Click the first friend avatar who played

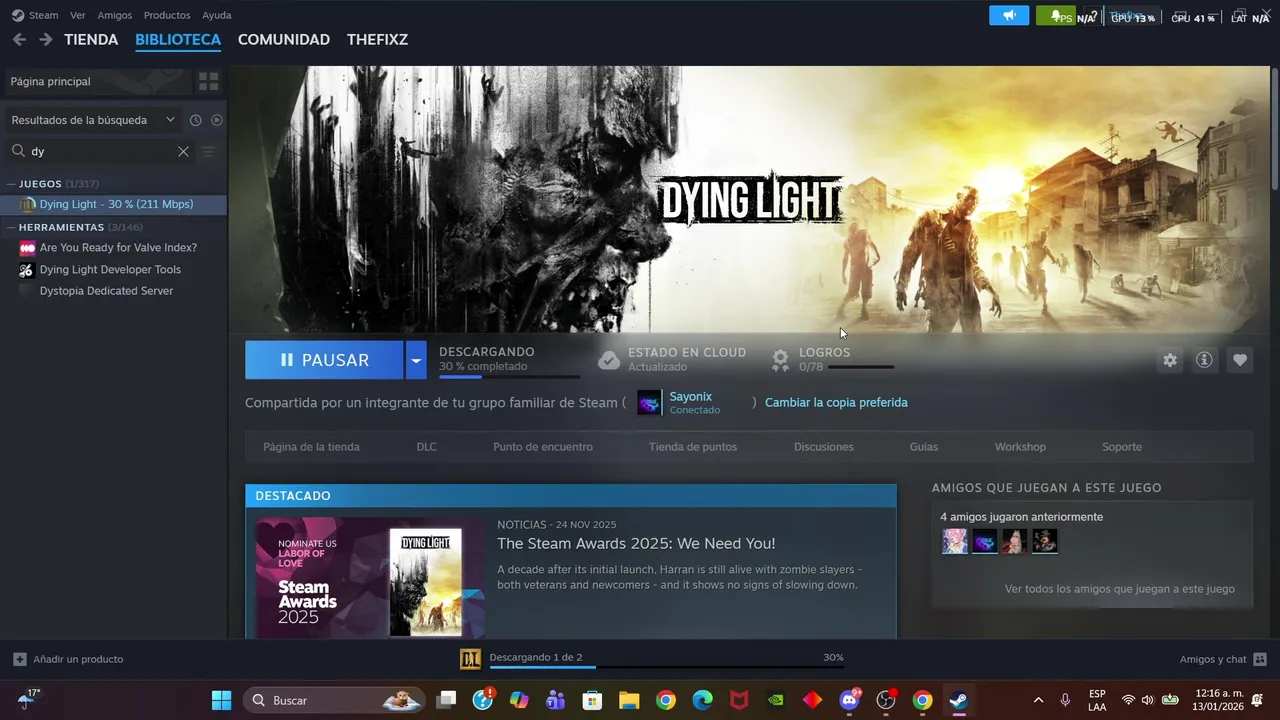(x=955, y=541)
